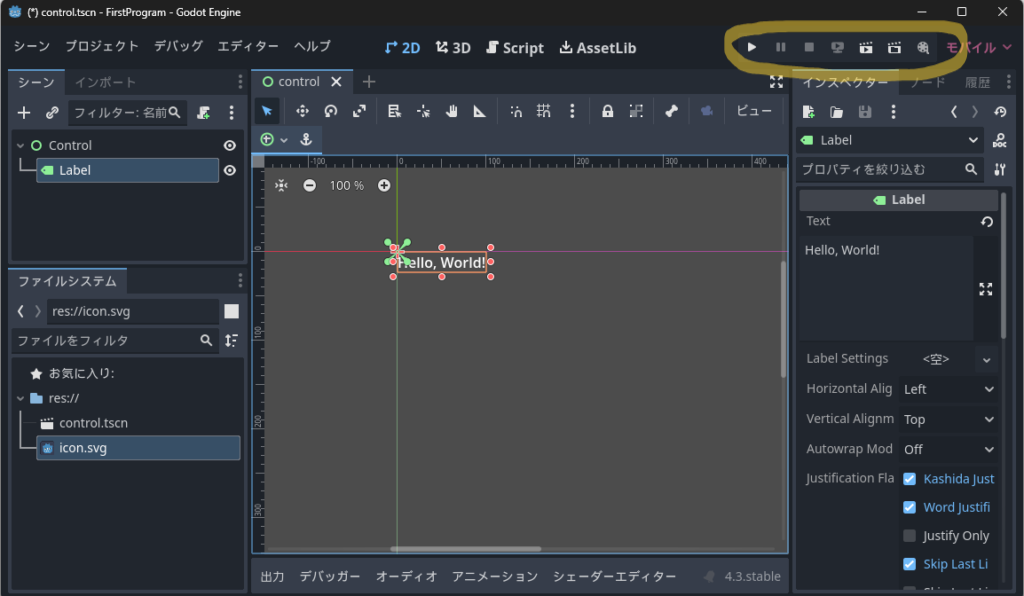Run a specific custom scene
1024x596 pixels.
[x=895, y=47]
